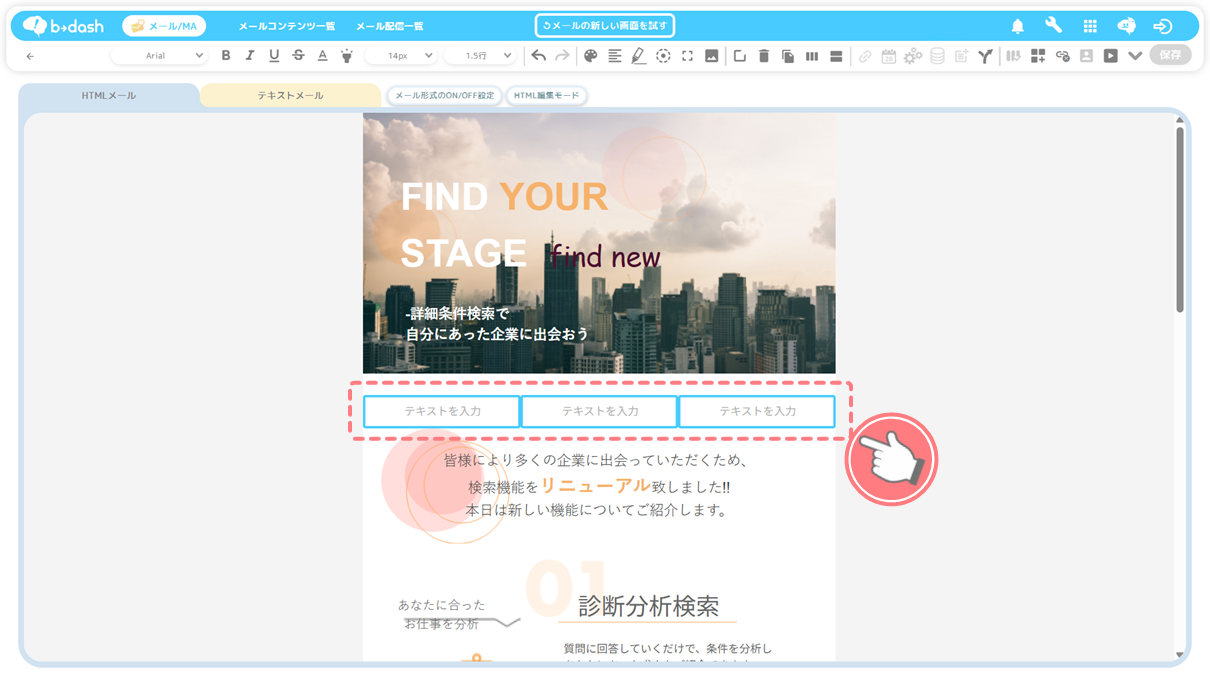Toggle bold text formatting

pyautogui.click(x=226, y=56)
